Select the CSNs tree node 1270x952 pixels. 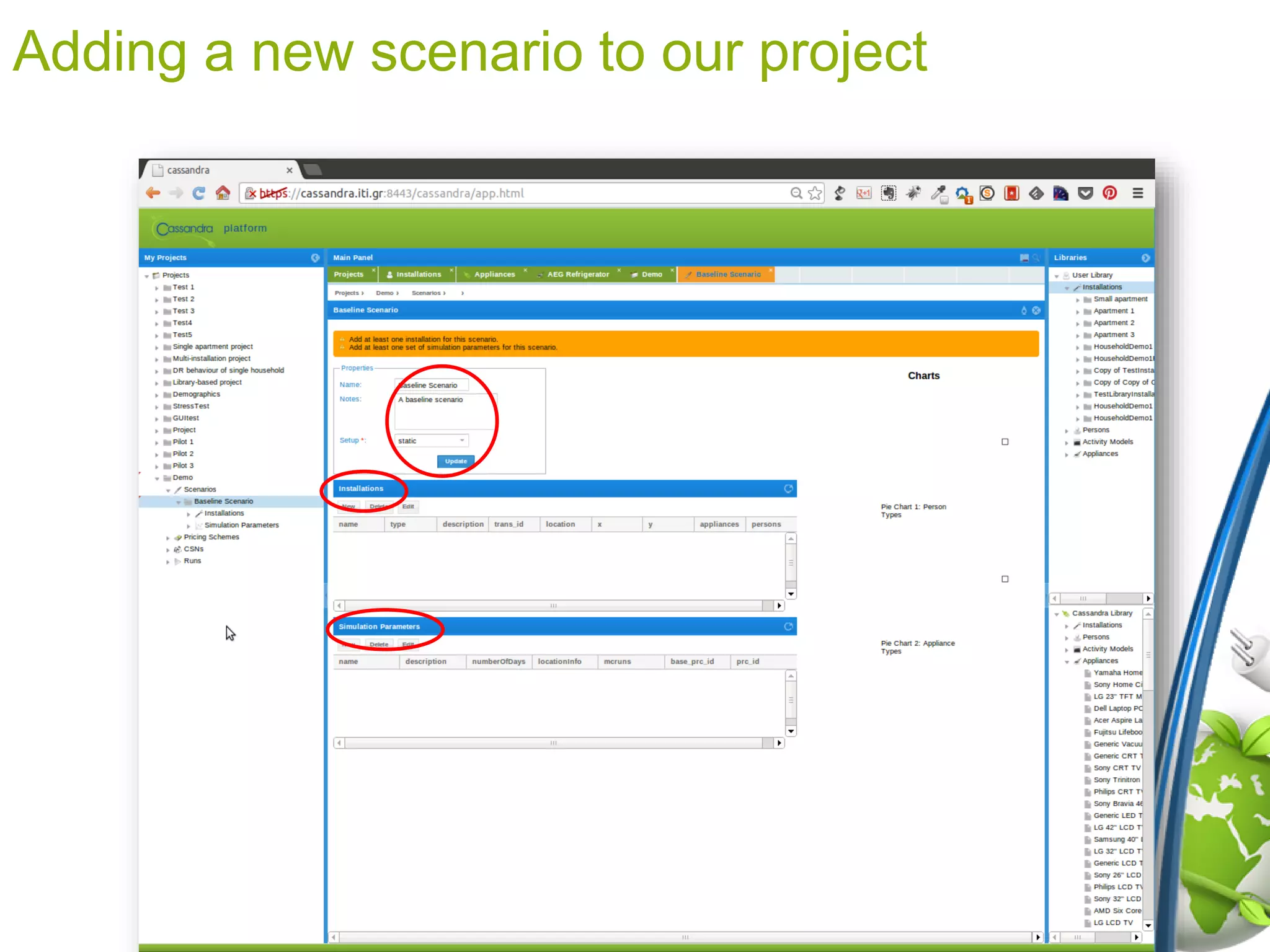click(x=193, y=550)
